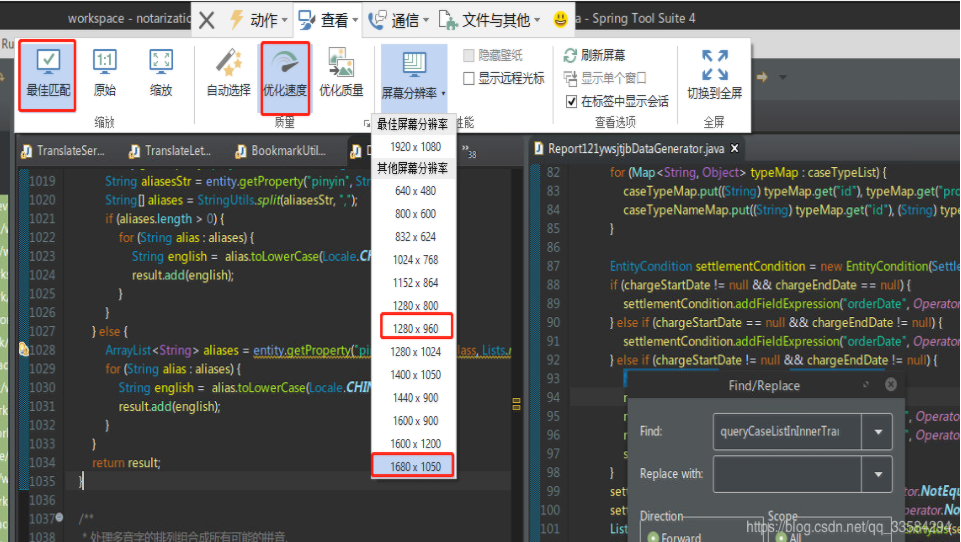Enable 显示远程光标 (show remote cursor) checkbox
Screen dimensions: 961x542
click(x=469, y=78)
